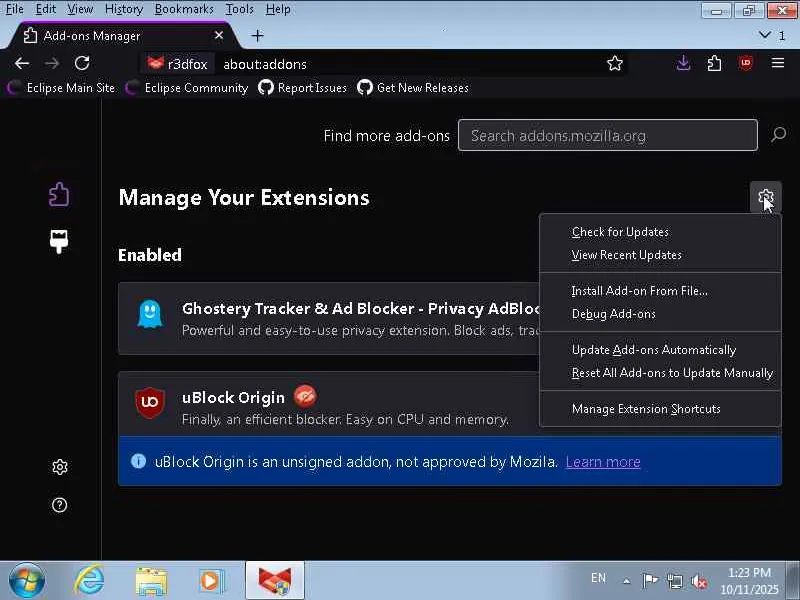Viewport: 800px width, 600px height.
Task: Click the Ghostery ghost icon
Action: [149, 314]
